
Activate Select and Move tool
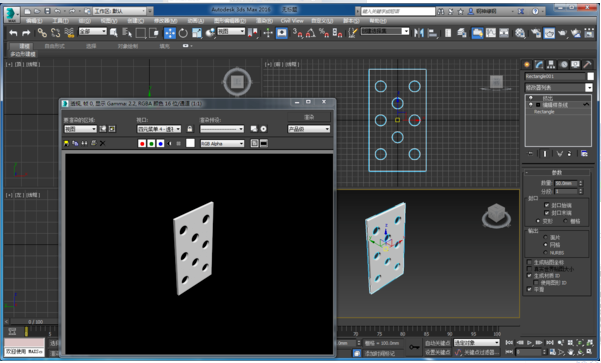[170, 33]
